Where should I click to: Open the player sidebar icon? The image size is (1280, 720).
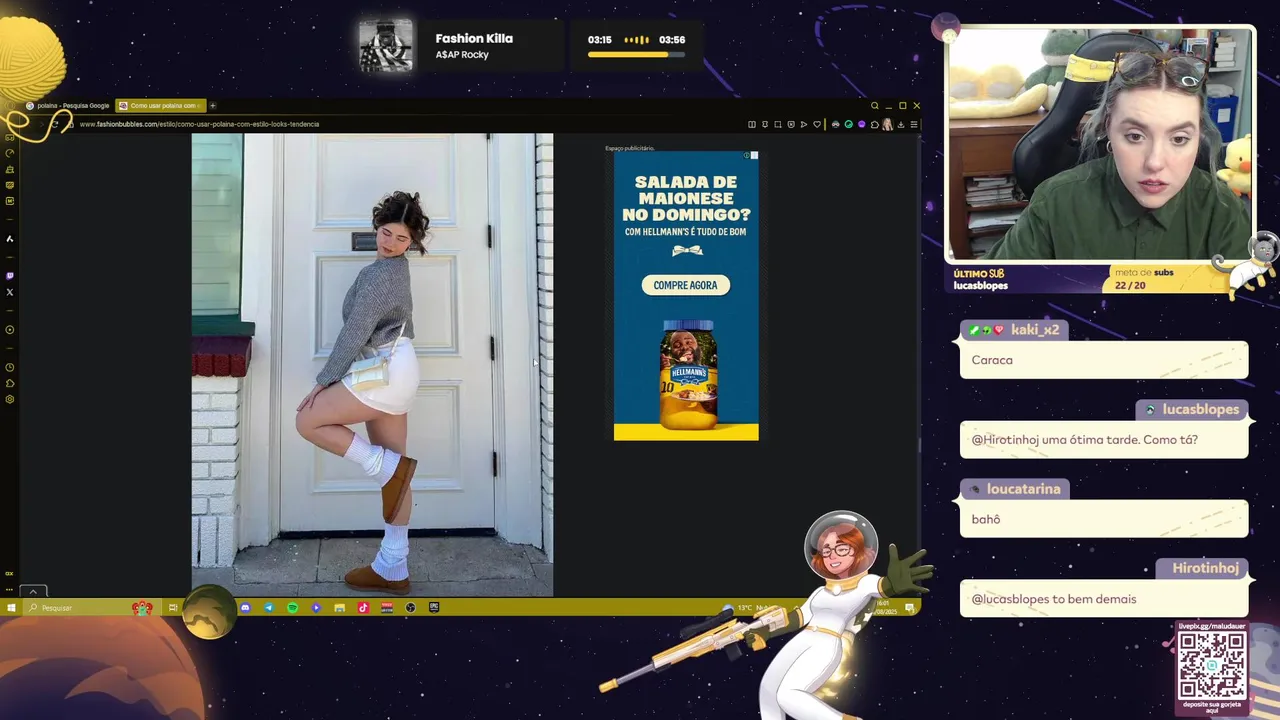9,329
